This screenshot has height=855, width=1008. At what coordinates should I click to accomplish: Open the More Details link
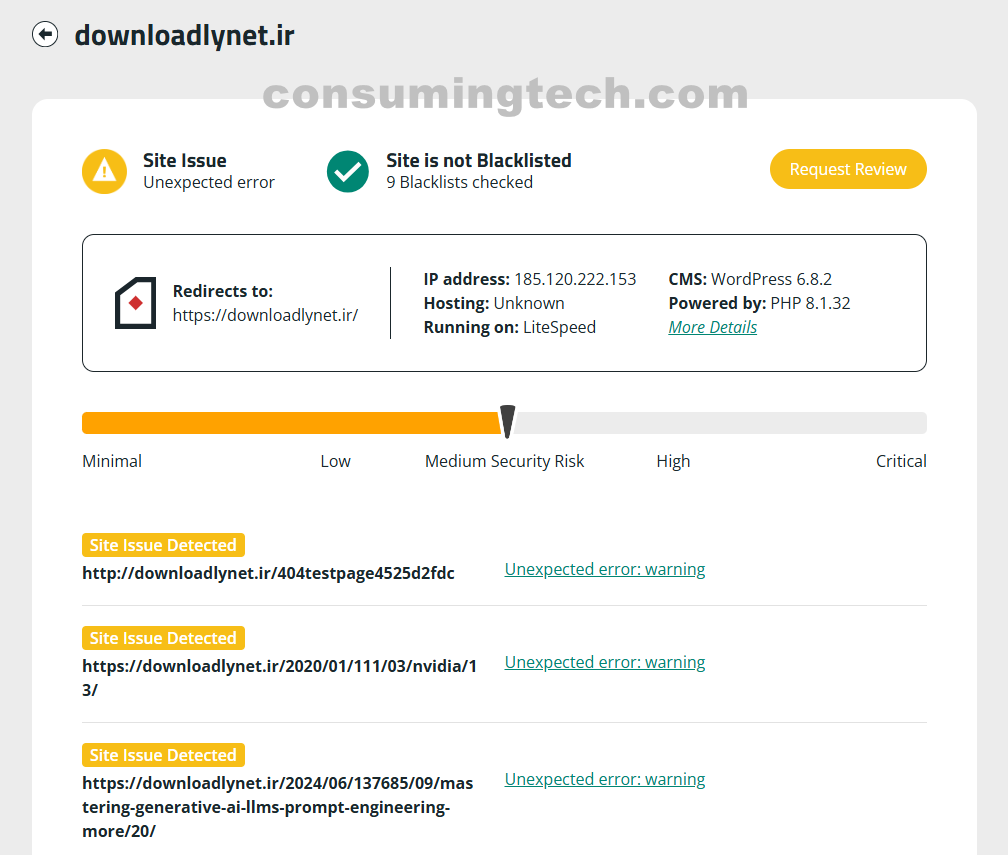click(x=712, y=327)
